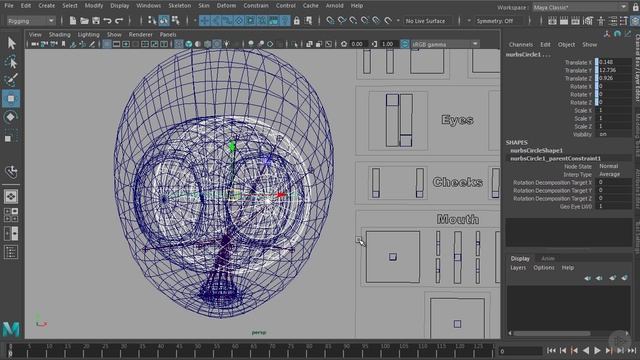Screen dimensions: 640x360
Task: Go to start of playback range
Action: pos(551,350)
